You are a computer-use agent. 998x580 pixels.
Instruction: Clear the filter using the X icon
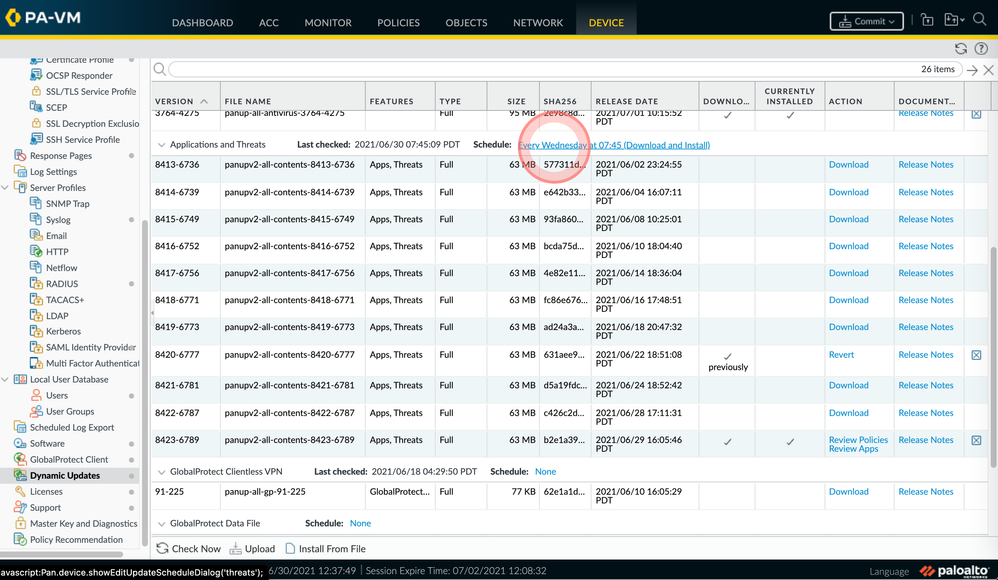tap(988, 70)
